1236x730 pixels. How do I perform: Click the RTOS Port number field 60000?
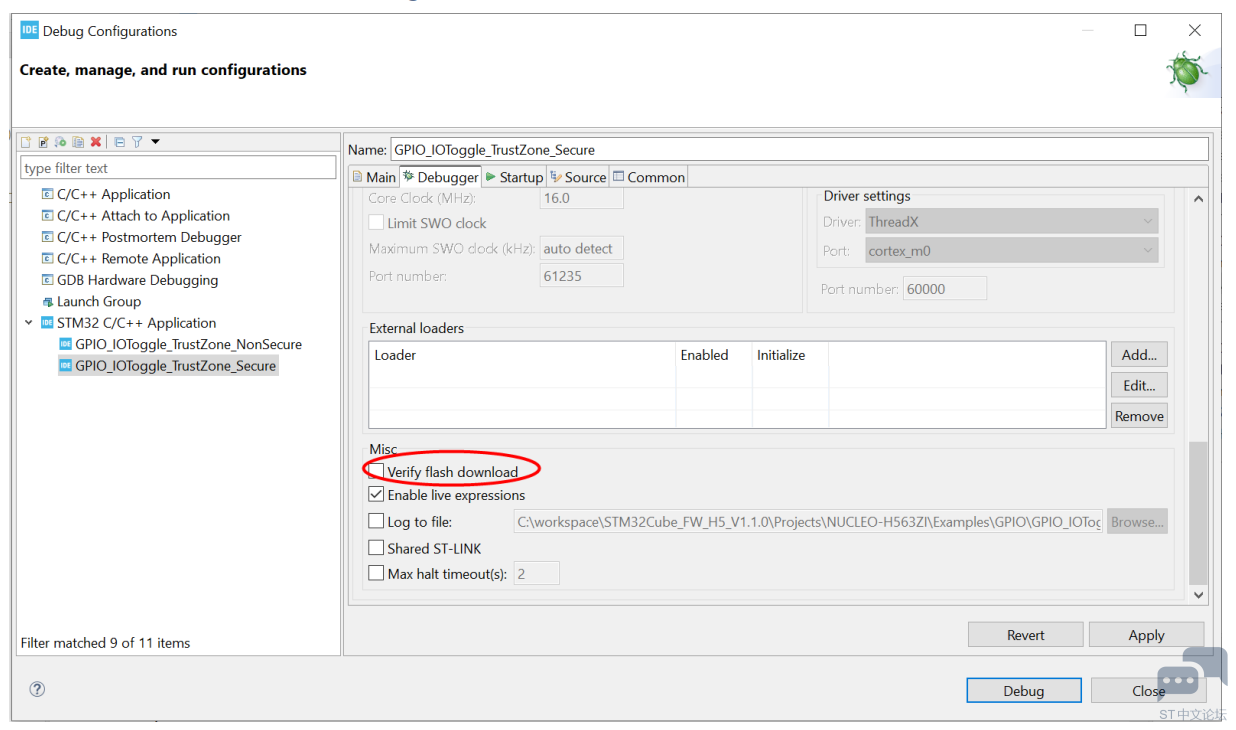(944, 289)
